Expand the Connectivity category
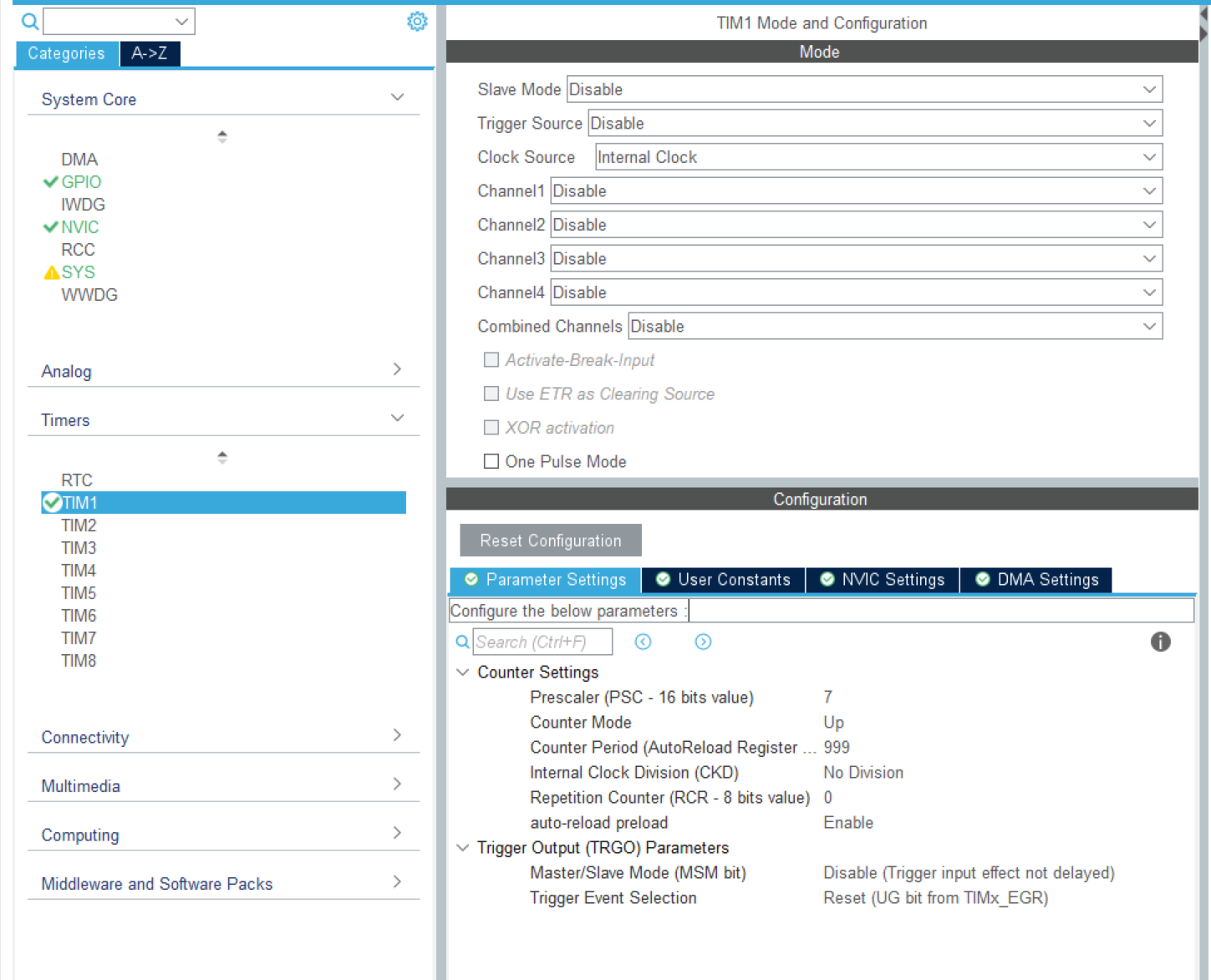Viewport: 1211px width, 980px height. coord(398,735)
